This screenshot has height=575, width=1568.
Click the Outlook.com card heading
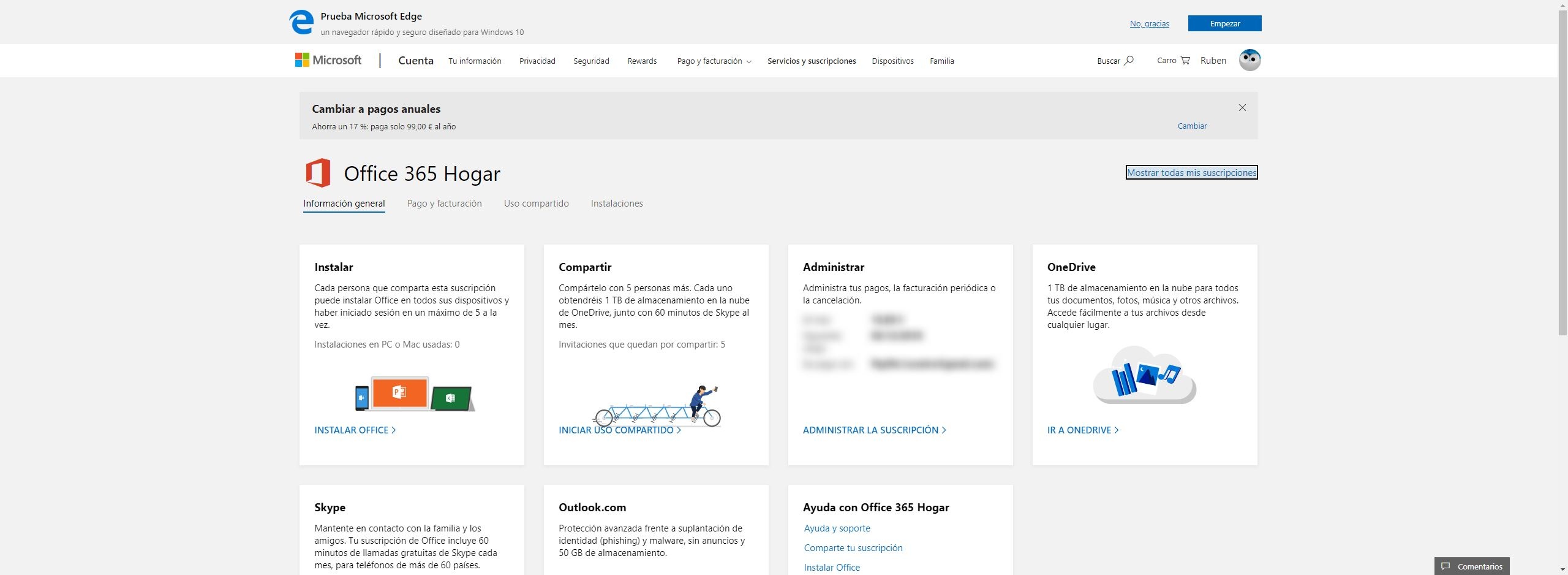(592, 508)
